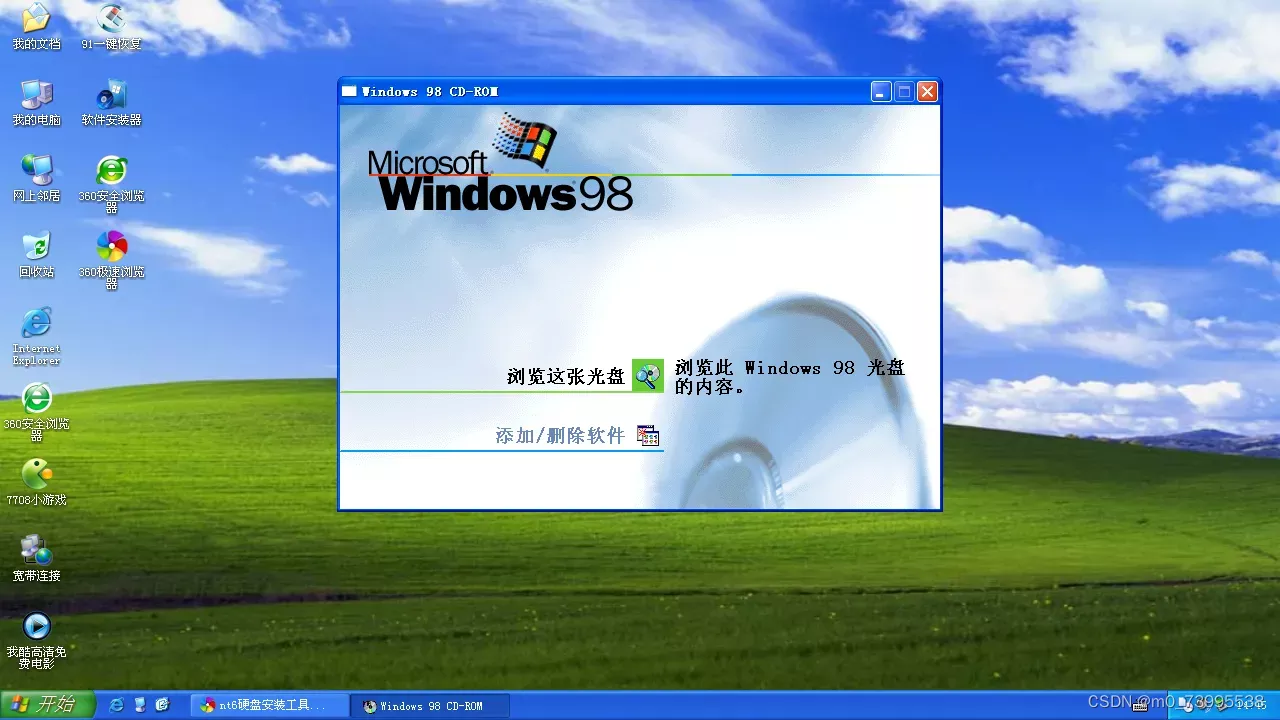Viewport: 1280px width, 720px height.
Task: Open the 宽带连接 desktop icon
Action: (x=37, y=558)
